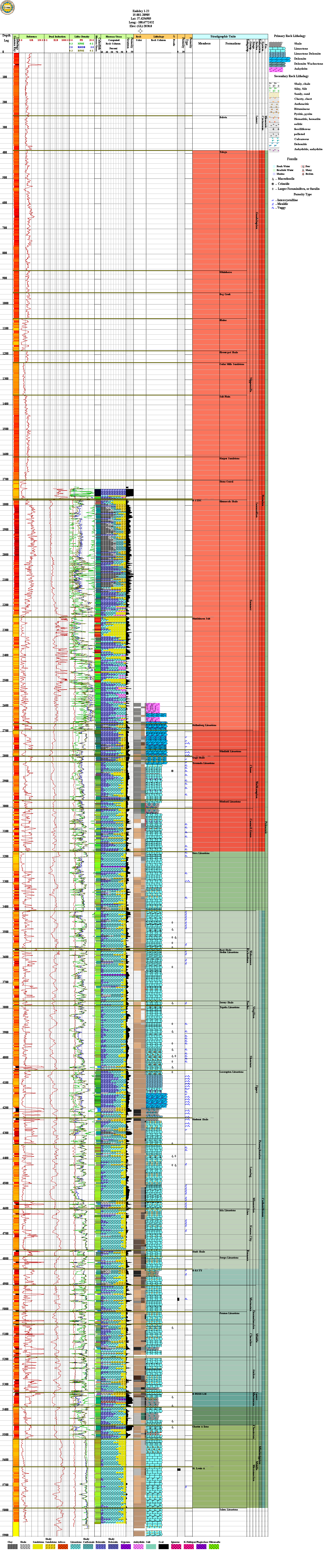Image resolution: width=327 pixels, height=1568 pixels.
Task: Click the Macrofossils symbol in Fossils legend
Action: (x=273, y=179)
